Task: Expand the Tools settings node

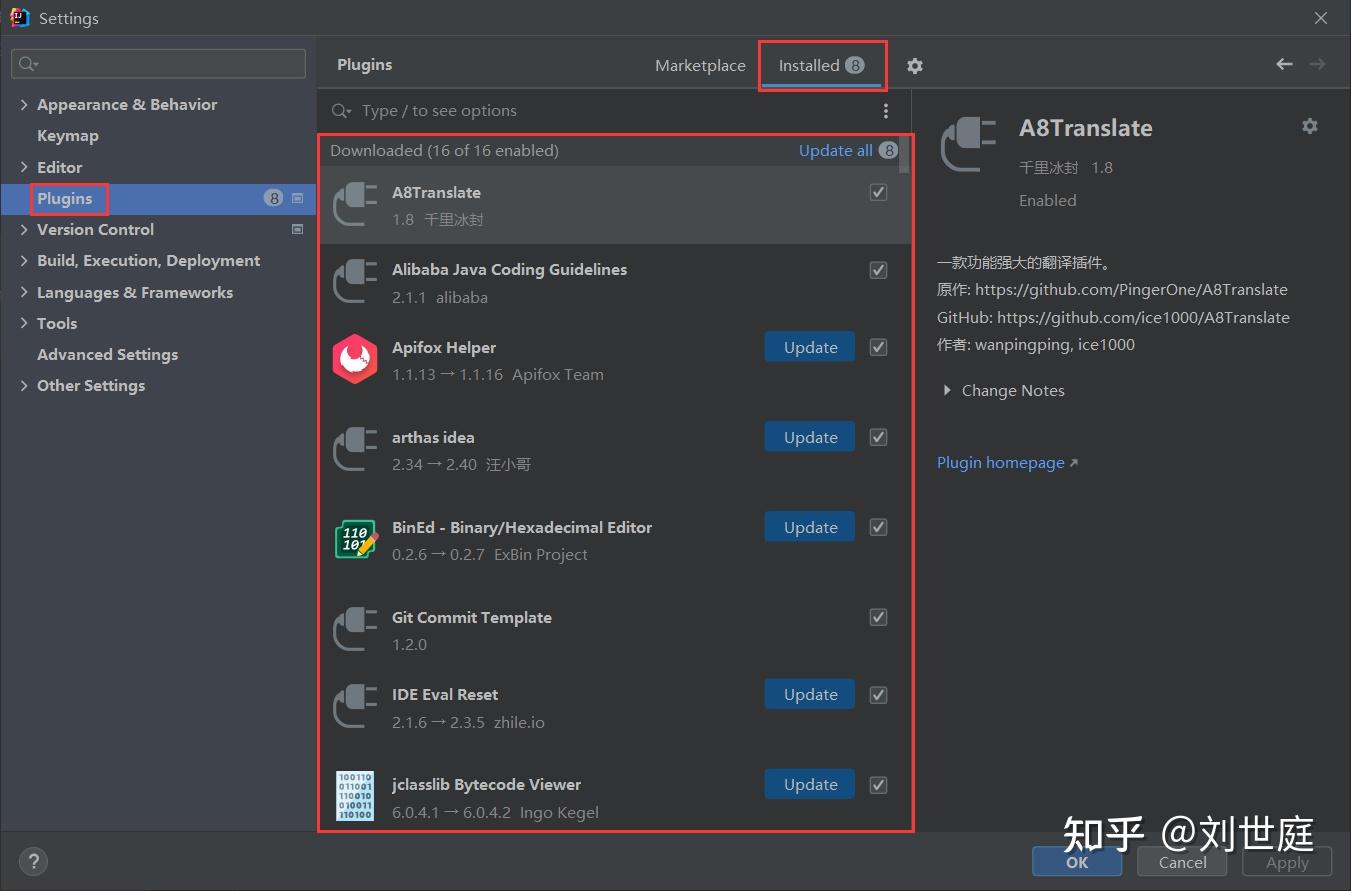Action: 24,323
